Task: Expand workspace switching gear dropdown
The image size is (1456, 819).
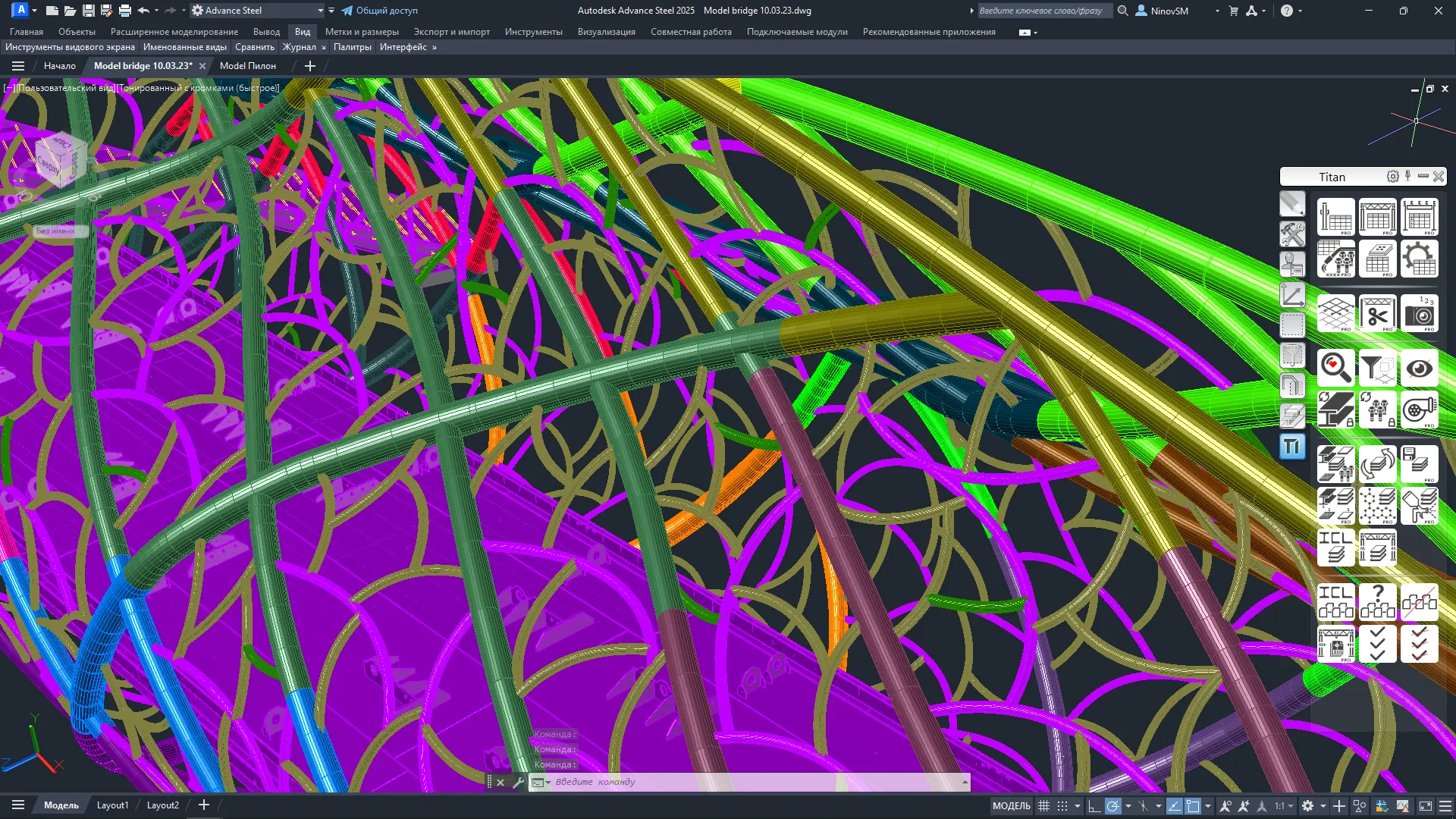Action: (1323, 806)
